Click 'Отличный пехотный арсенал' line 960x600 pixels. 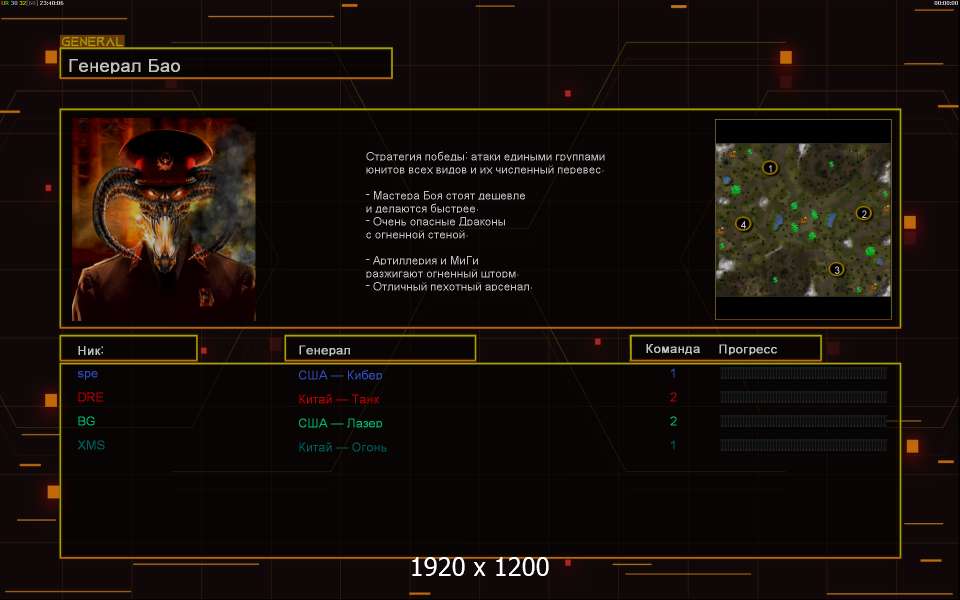point(449,287)
